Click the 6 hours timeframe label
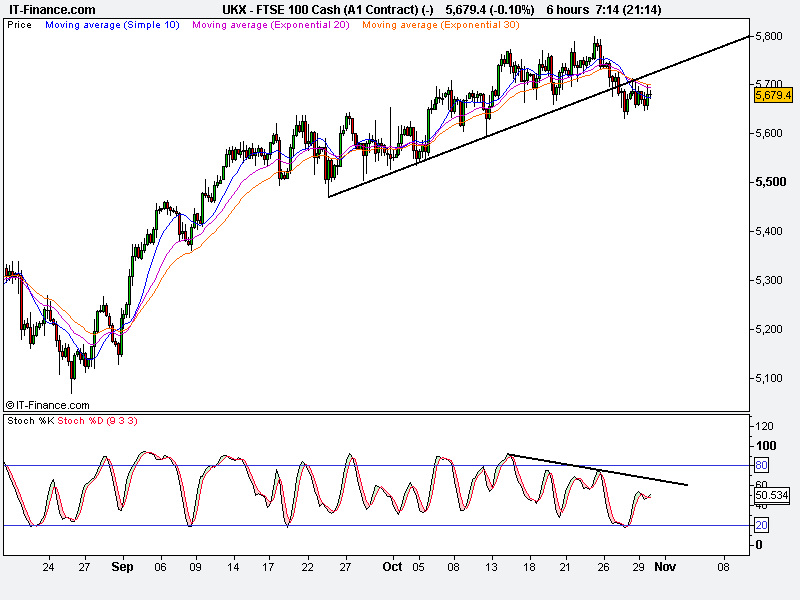 coord(567,10)
